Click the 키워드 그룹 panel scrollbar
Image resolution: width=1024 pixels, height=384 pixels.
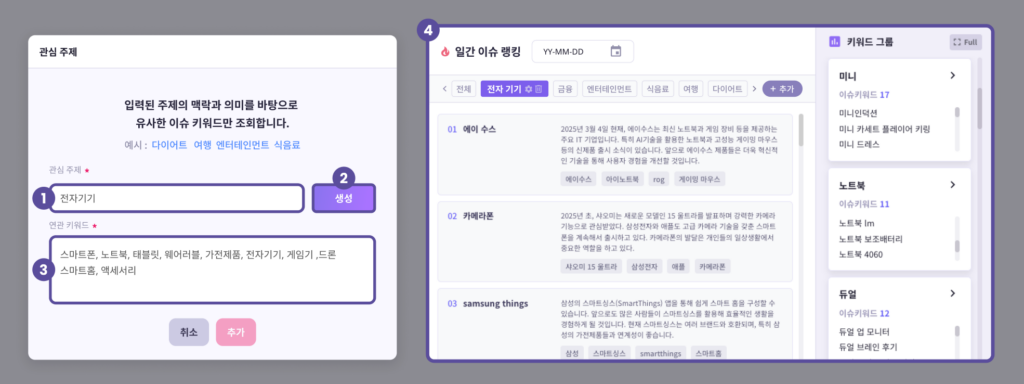979,108
